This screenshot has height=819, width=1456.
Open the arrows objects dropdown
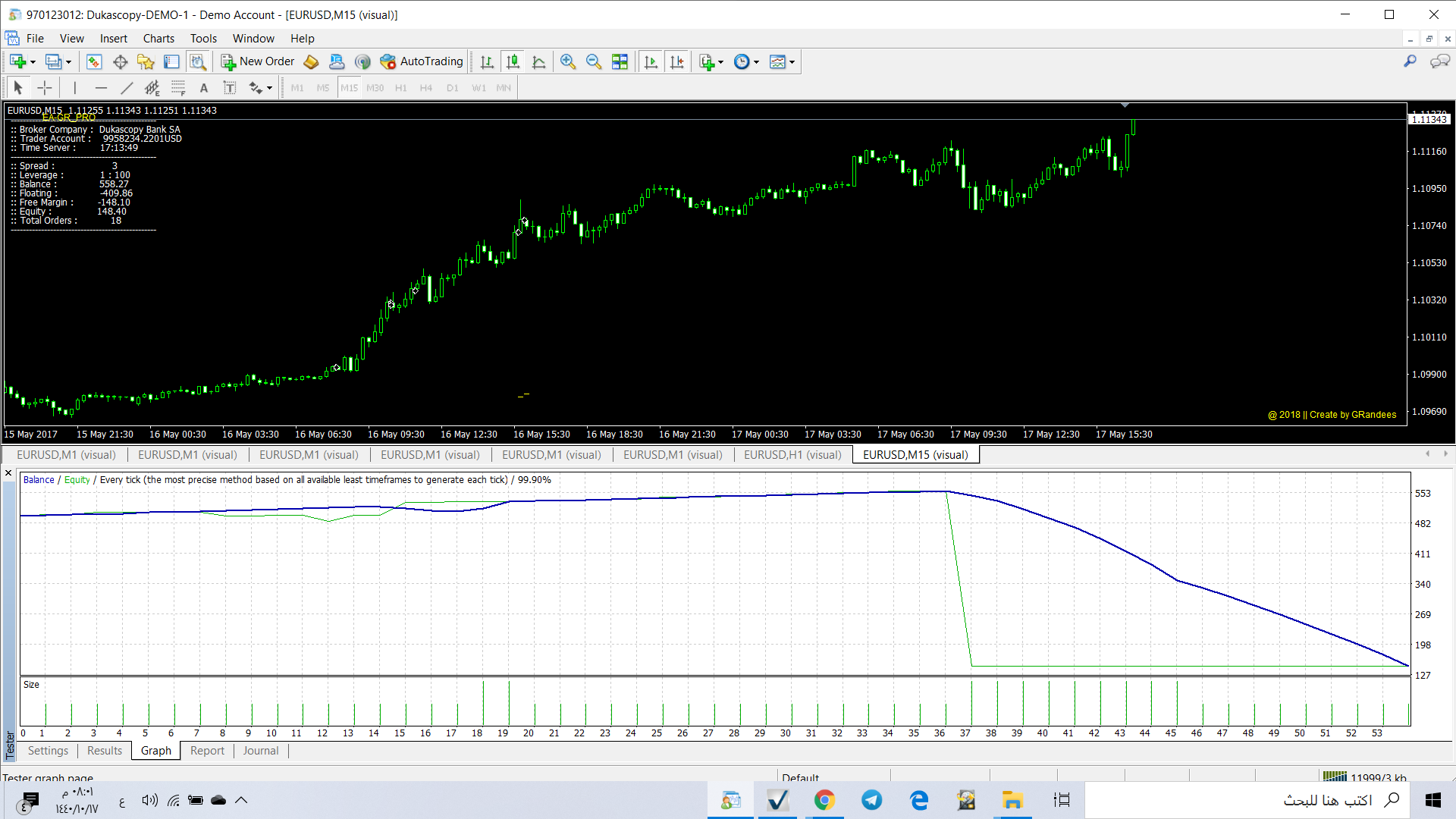coord(269,88)
